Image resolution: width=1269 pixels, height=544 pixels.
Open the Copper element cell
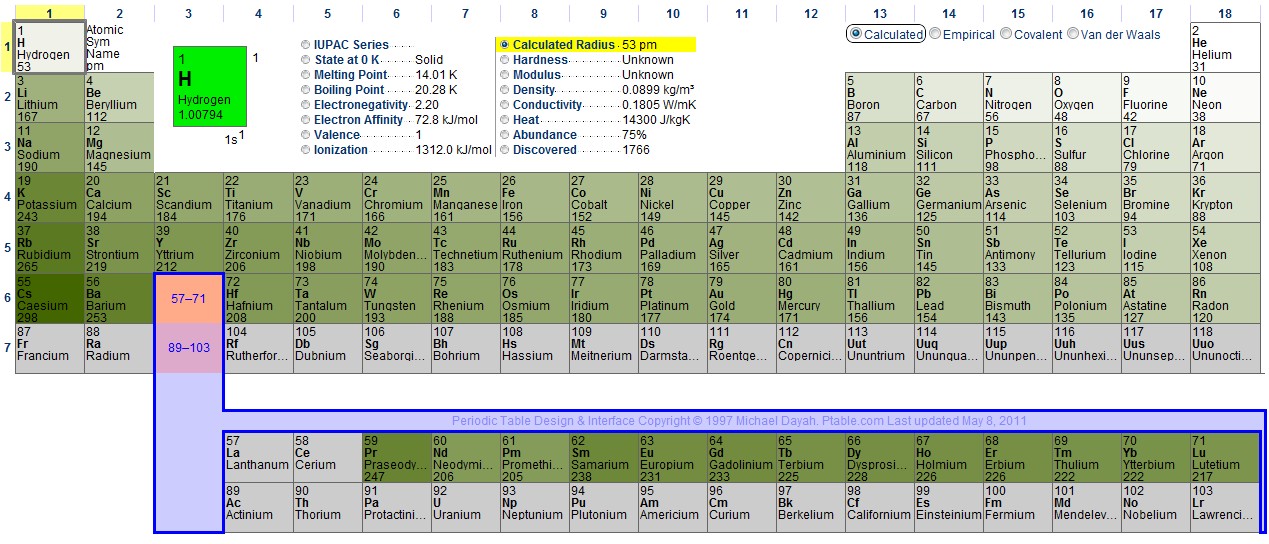(741, 198)
